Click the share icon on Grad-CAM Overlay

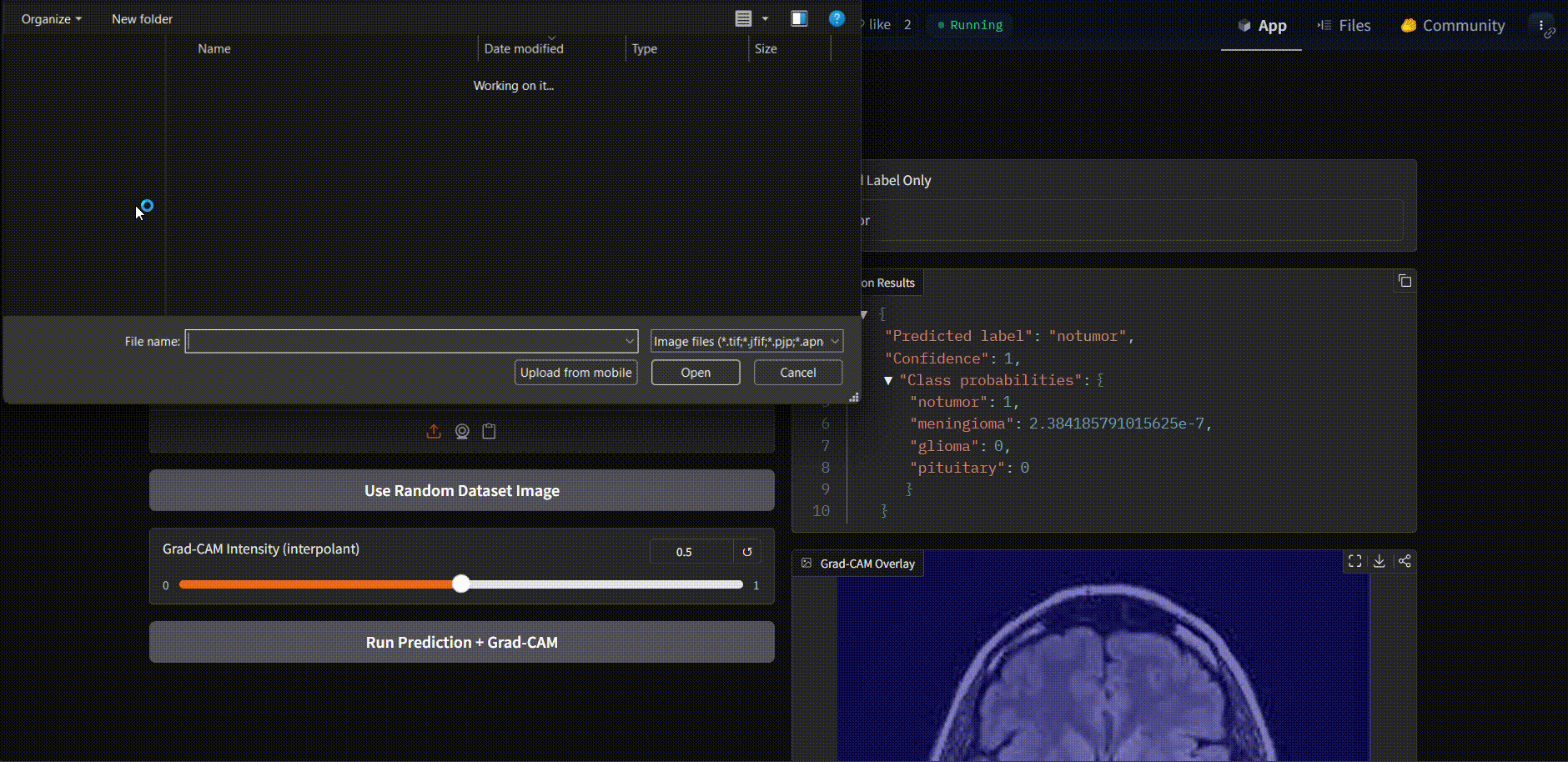click(x=1405, y=561)
